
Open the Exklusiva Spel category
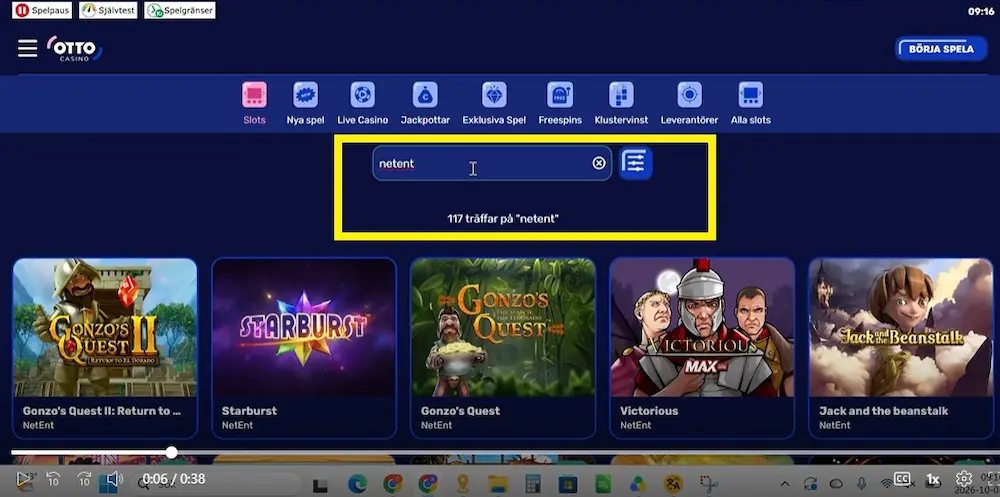494,103
